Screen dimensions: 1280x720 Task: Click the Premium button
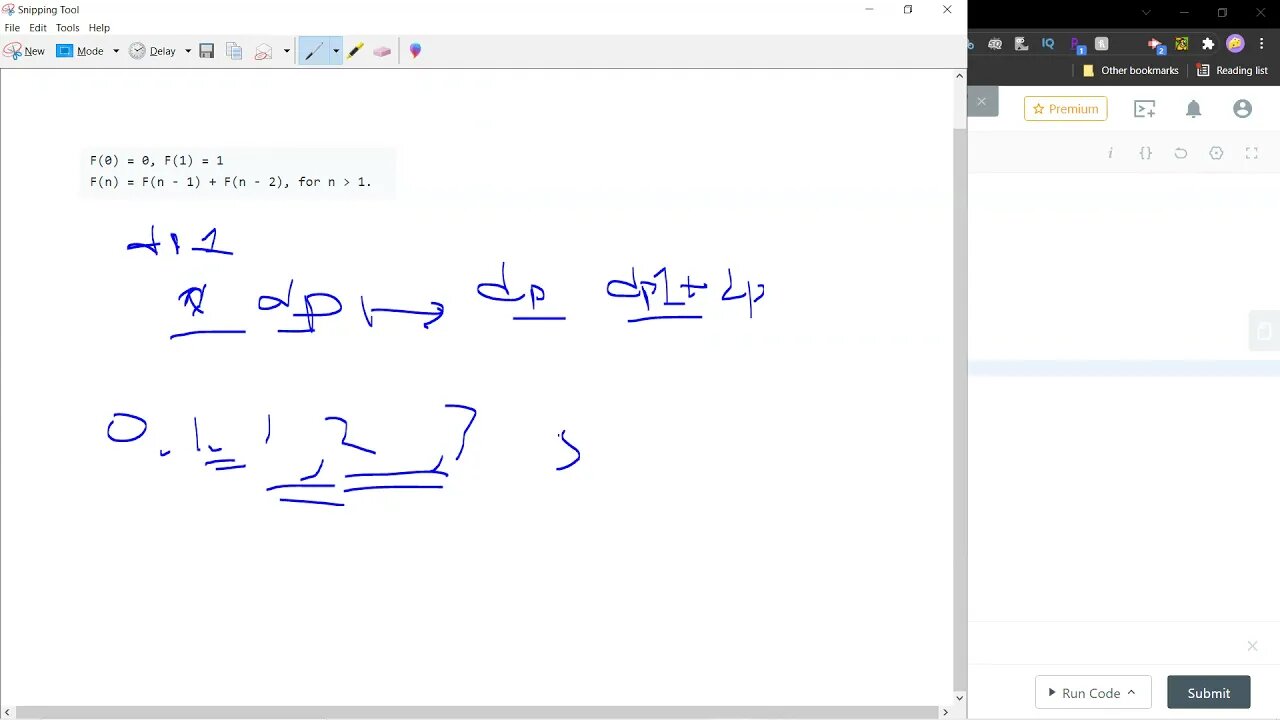coord(1065,109)
